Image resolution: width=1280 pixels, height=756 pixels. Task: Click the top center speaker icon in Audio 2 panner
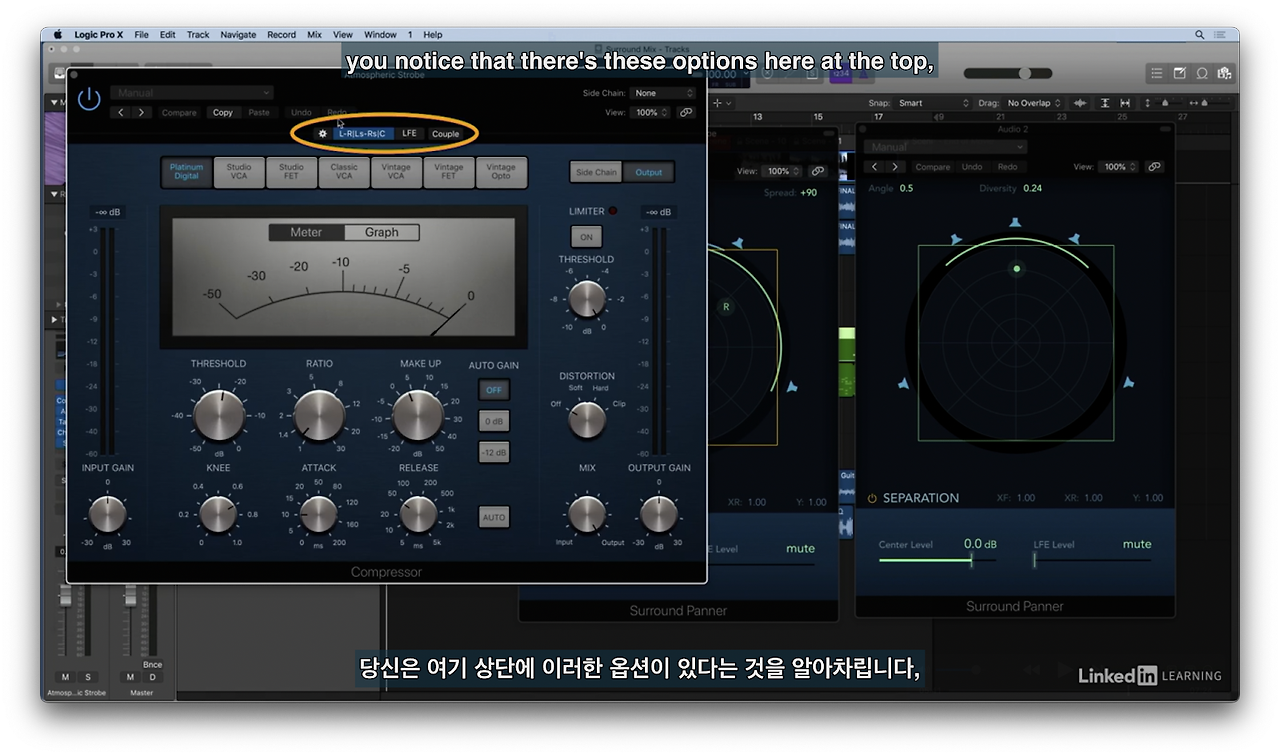(1015, 222)
